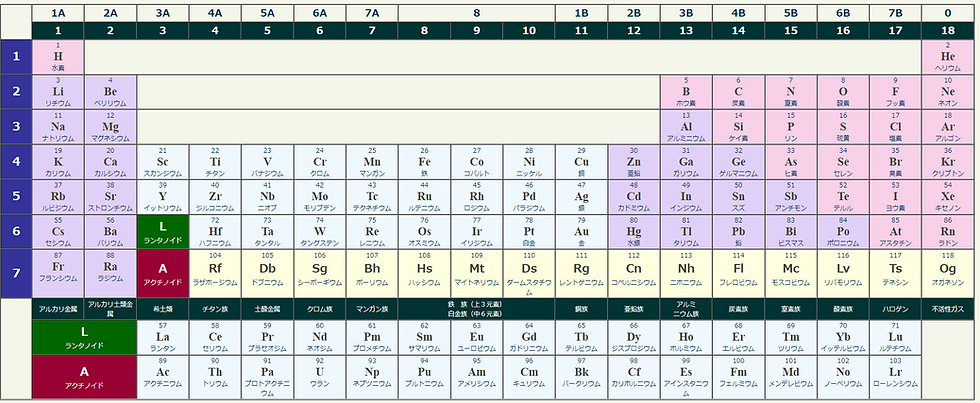Click the boron cell B ホウ素
The image size is (980, 403).
[686, 92]
